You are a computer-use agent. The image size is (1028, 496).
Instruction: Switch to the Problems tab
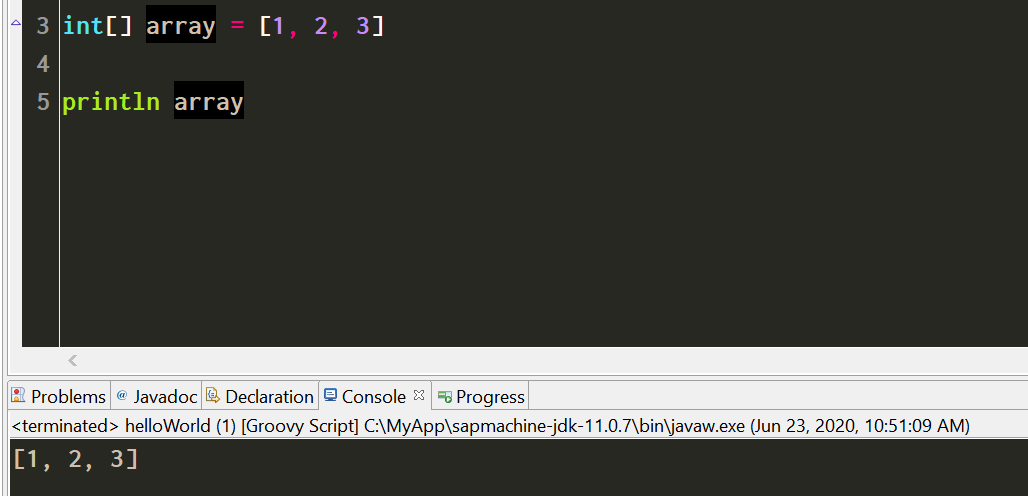(59, 396)
